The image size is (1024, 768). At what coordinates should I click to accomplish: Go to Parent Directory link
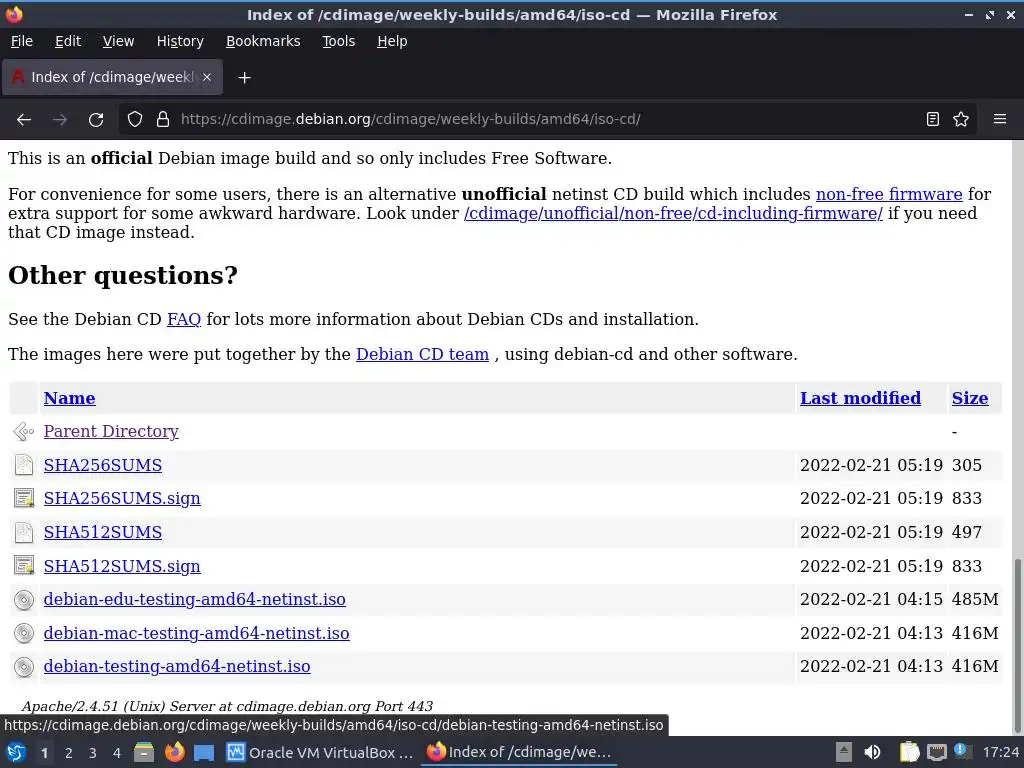click(x=111, y=432)
